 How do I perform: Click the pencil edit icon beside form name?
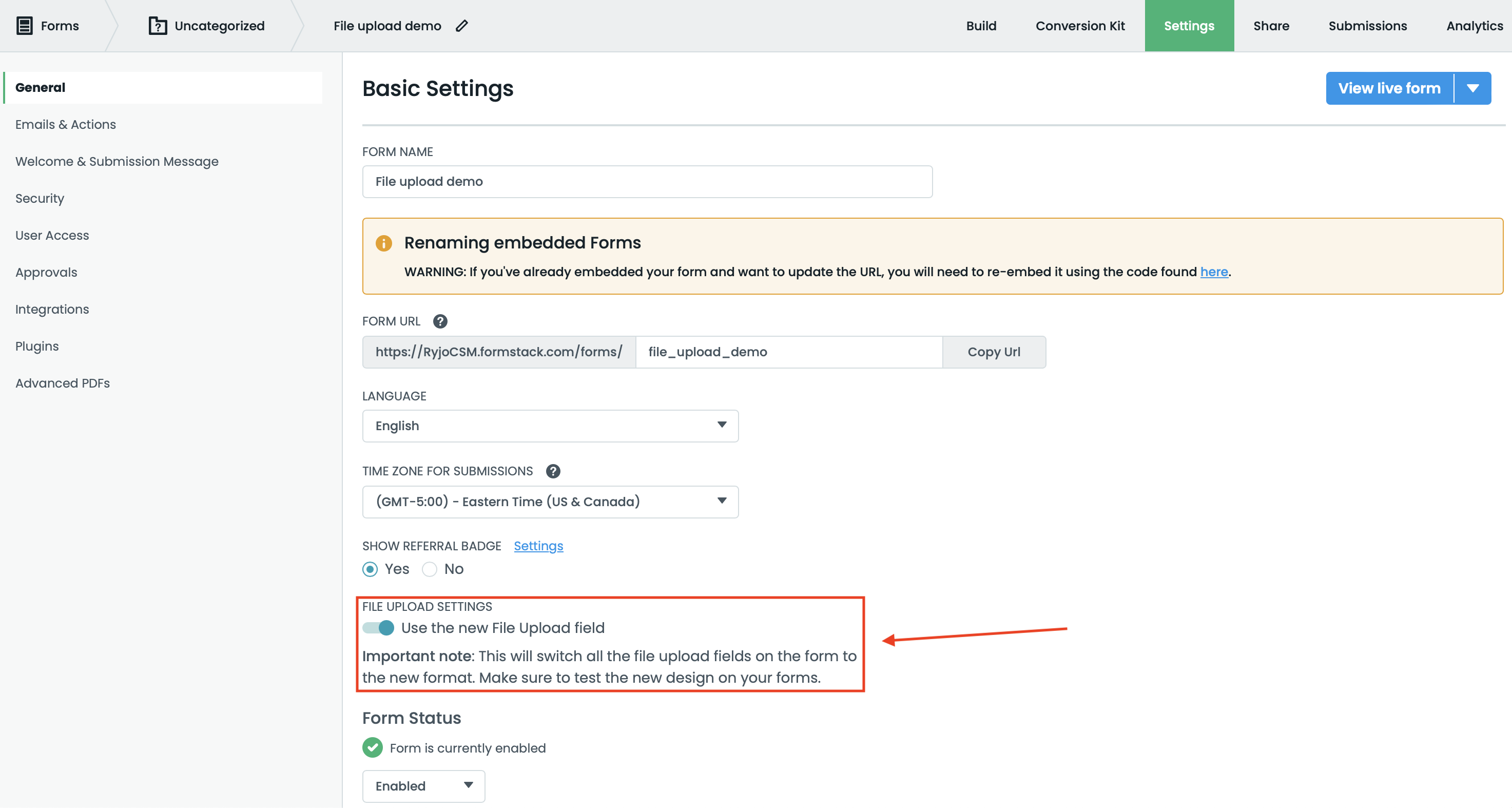click(462, 26)
